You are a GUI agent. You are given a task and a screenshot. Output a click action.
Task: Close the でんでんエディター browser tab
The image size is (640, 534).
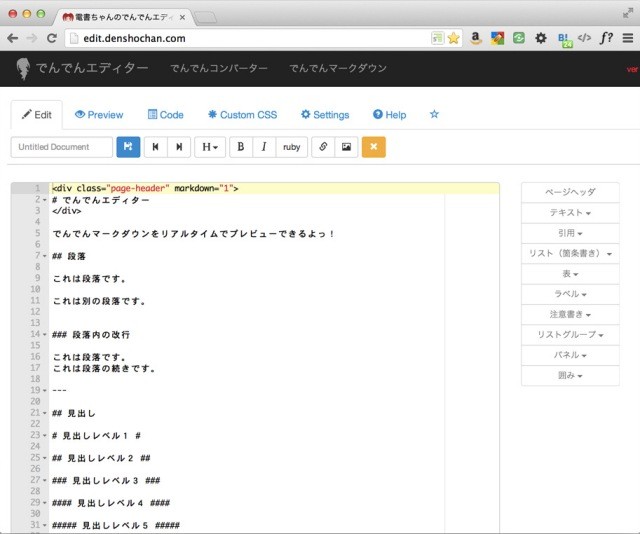click(x=182, y=17)
